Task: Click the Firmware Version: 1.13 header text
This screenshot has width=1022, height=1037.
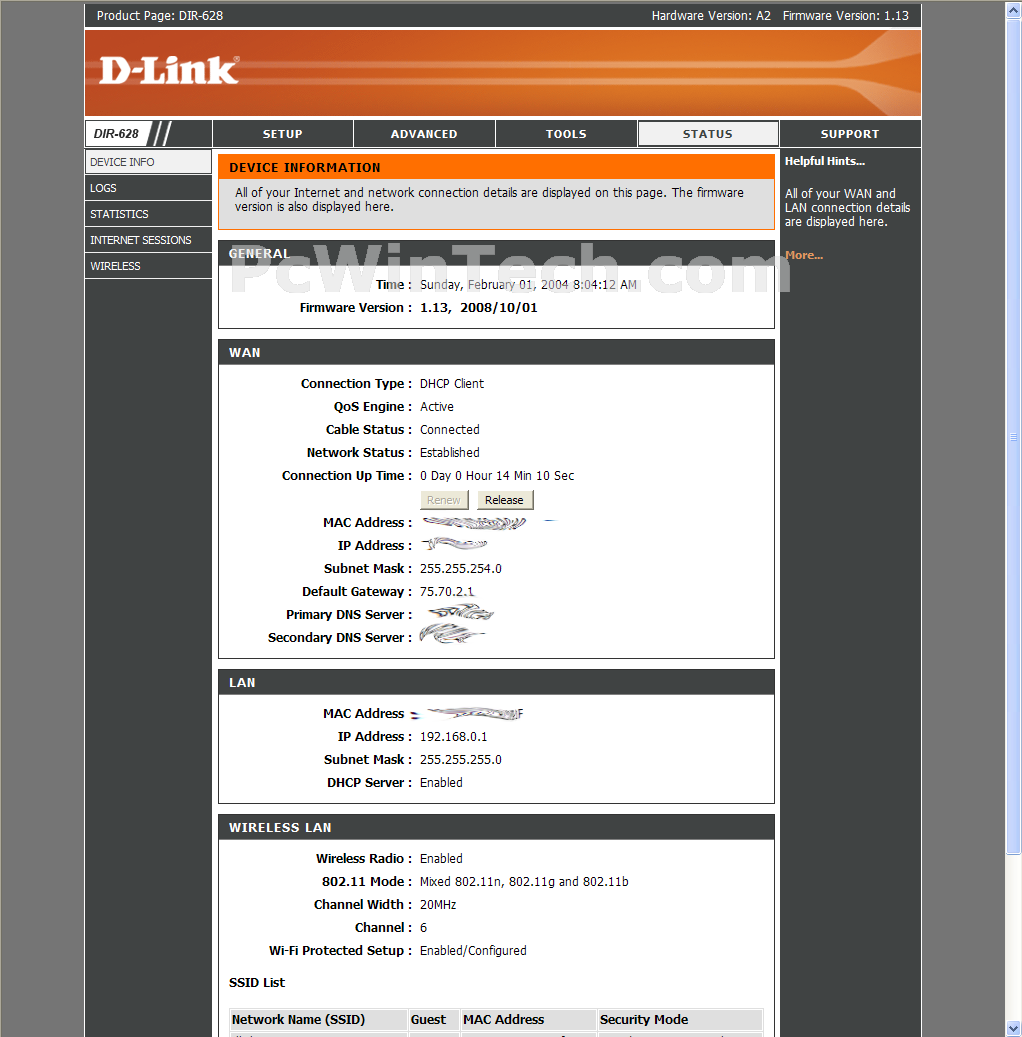Action: (x=845, y=15)
